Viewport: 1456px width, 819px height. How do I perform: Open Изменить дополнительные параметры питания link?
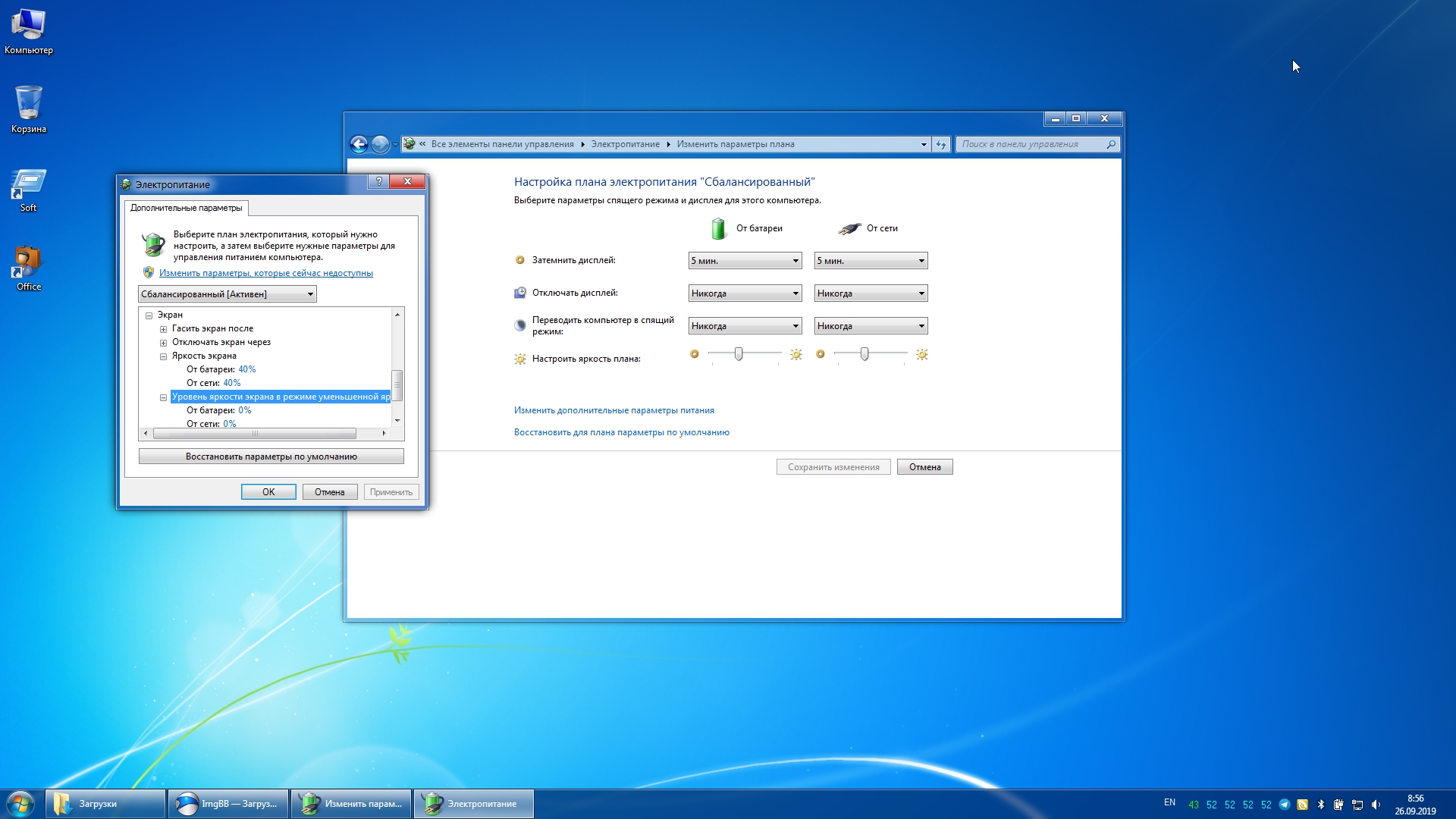pos(614,410)
